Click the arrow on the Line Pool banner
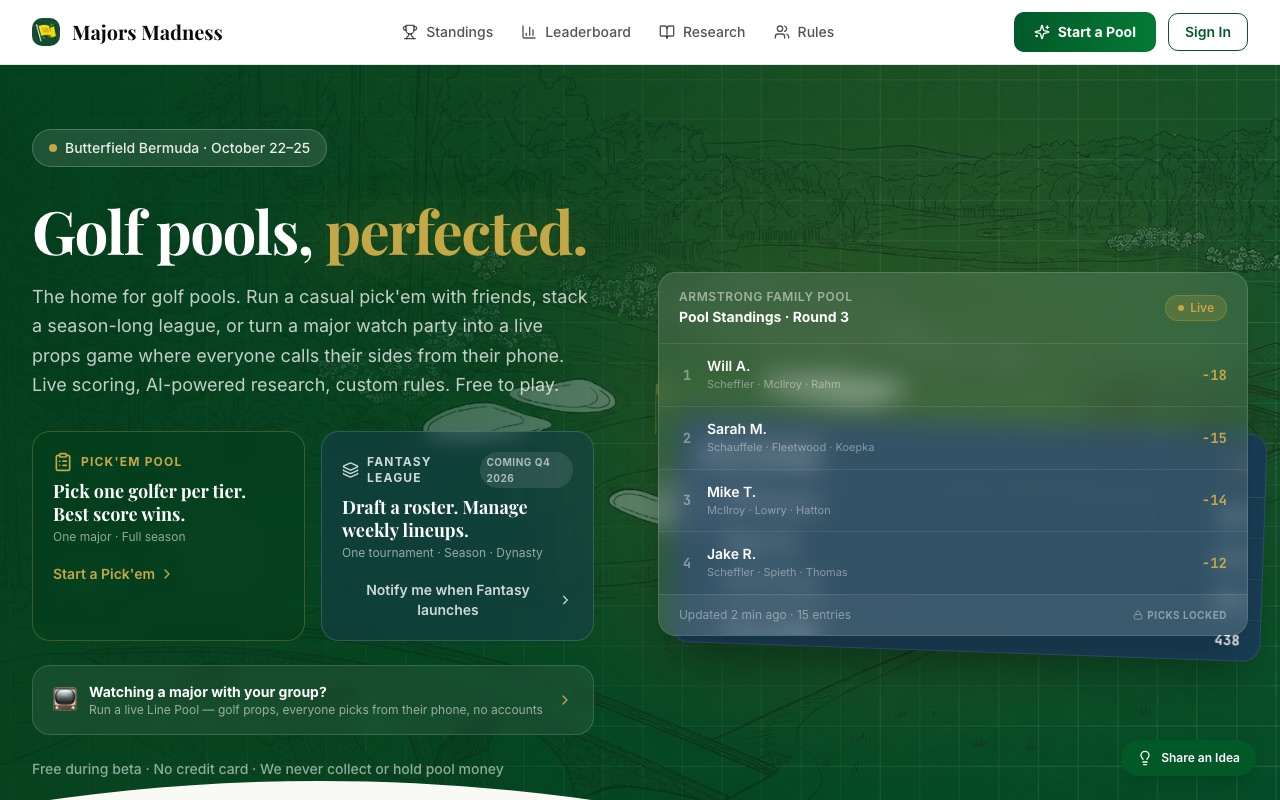Viewport: 1280px width, 800px height. click(565, 700)
